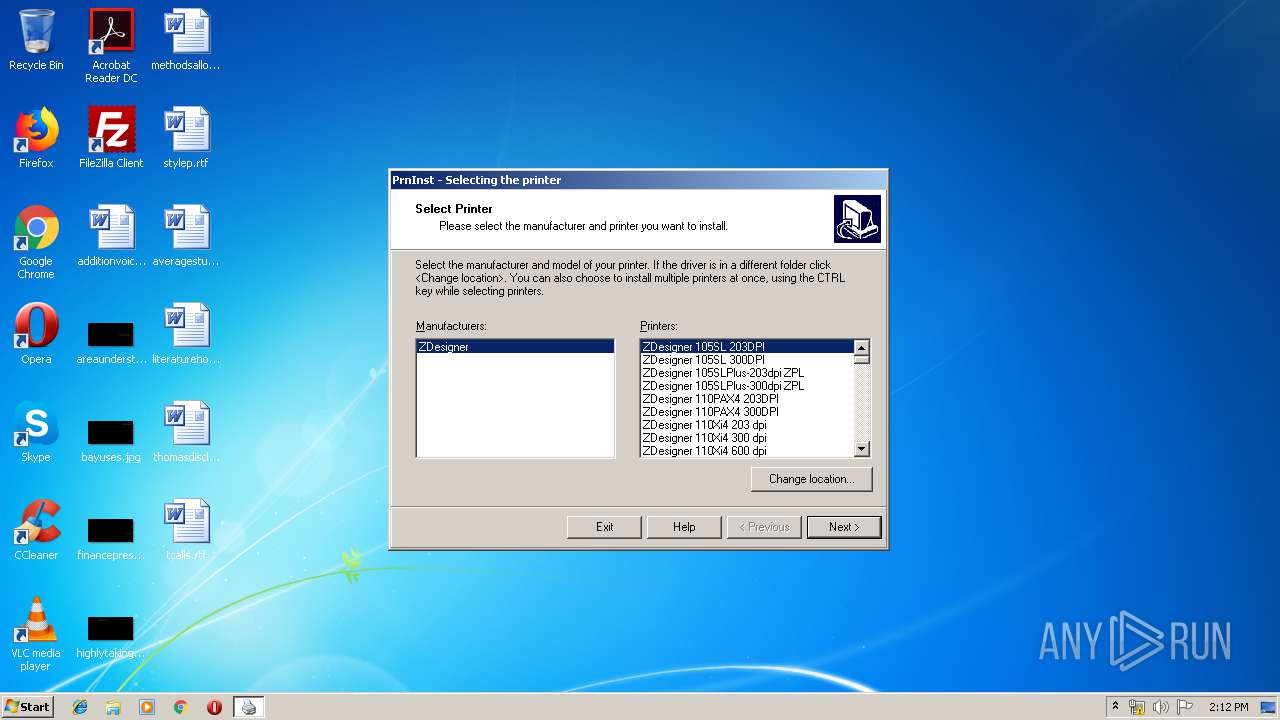Launch the Skype desktop shortcut
This screenshot has width=1280, height=720.
36,432
